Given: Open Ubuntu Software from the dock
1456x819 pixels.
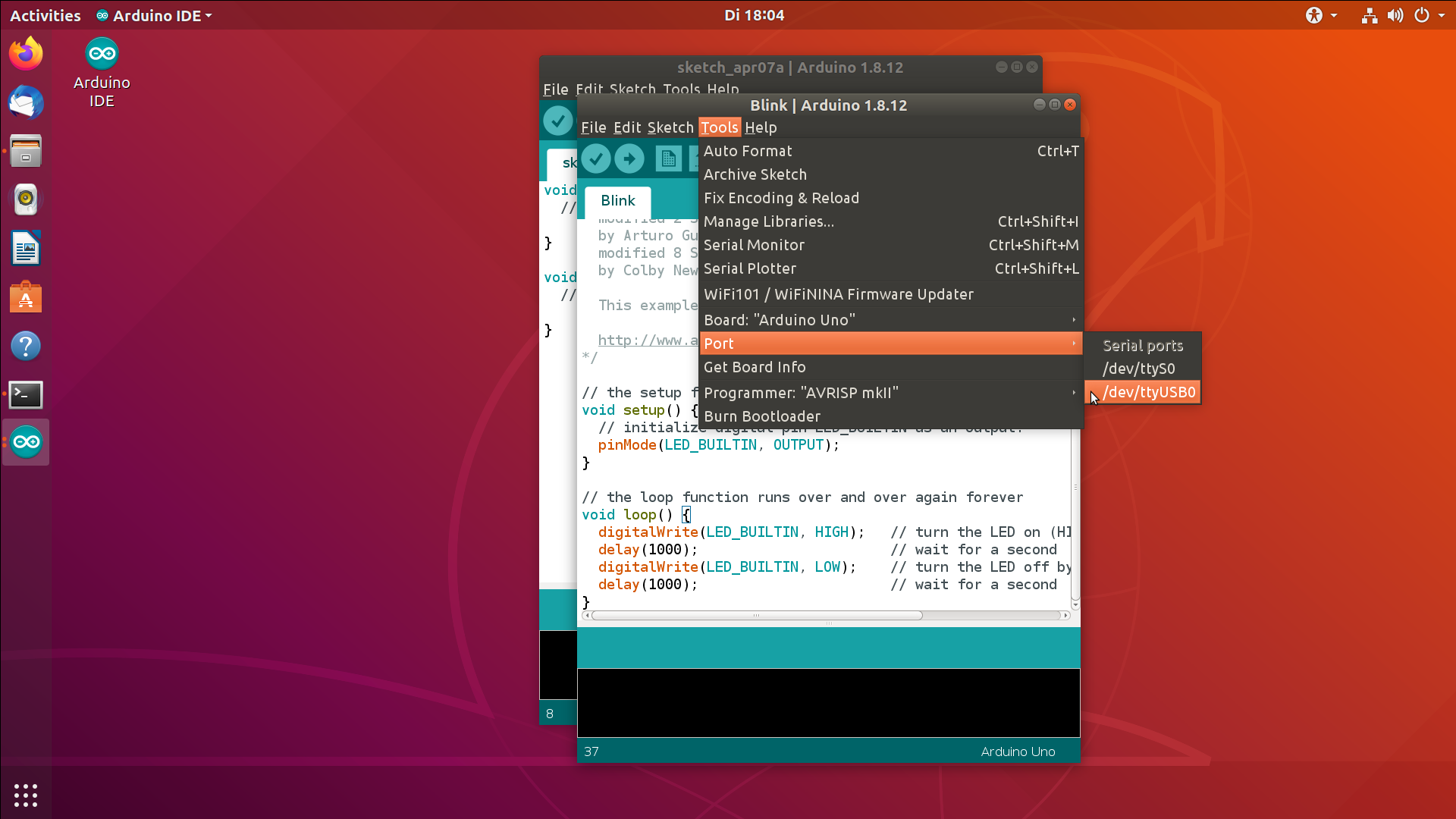Looking at the screenshot, I should click(x=26, y=297).
